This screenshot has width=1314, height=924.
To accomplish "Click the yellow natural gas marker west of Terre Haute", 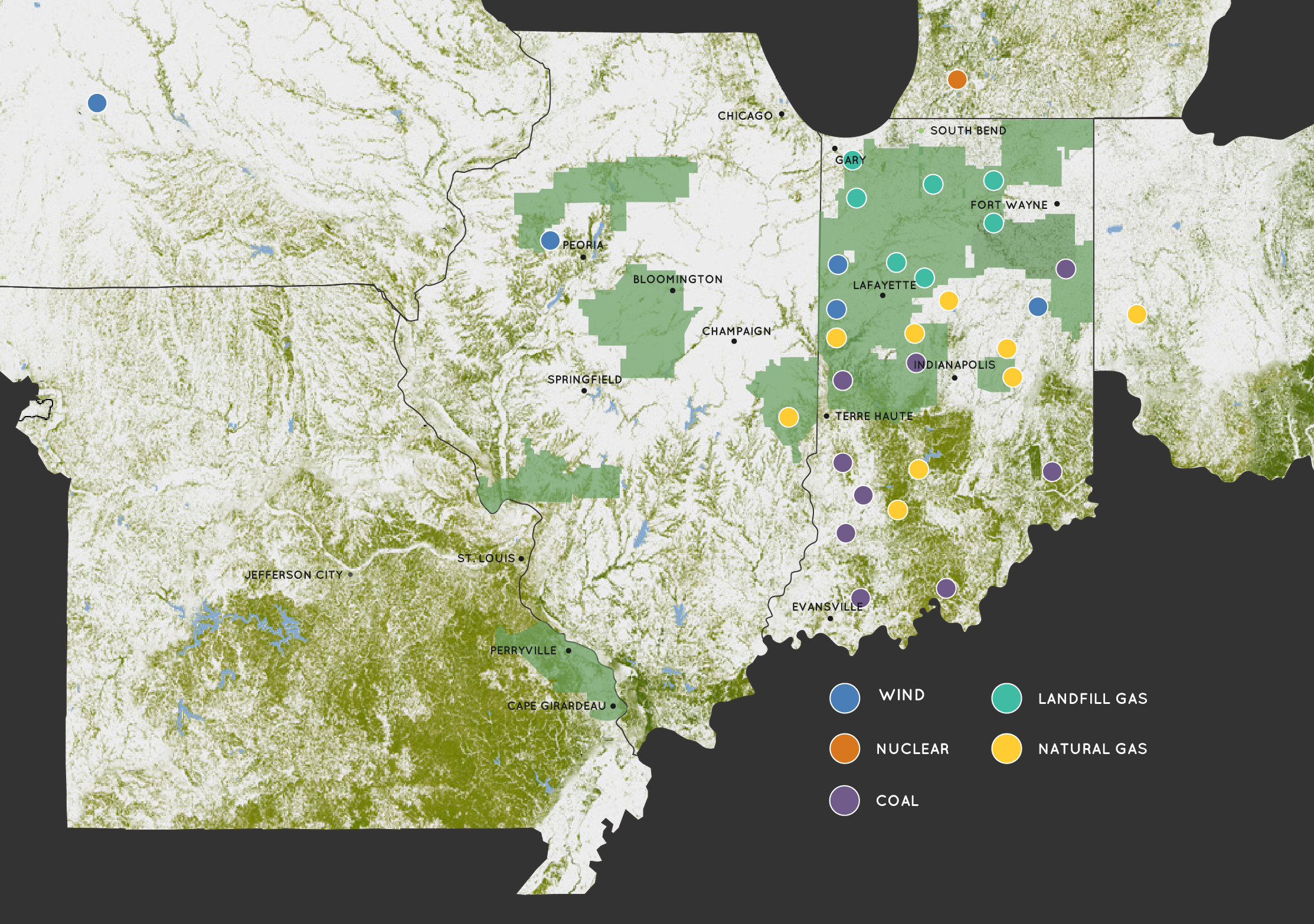I will pyautogui.click(x=789, y=417).
